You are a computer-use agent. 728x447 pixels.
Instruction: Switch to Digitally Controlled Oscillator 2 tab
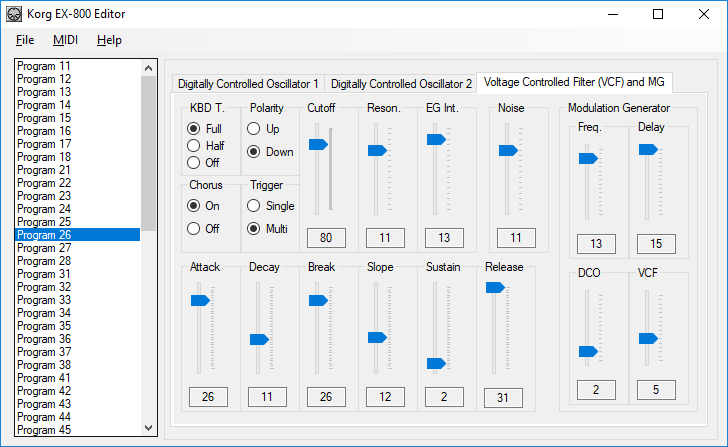[401, 84]
